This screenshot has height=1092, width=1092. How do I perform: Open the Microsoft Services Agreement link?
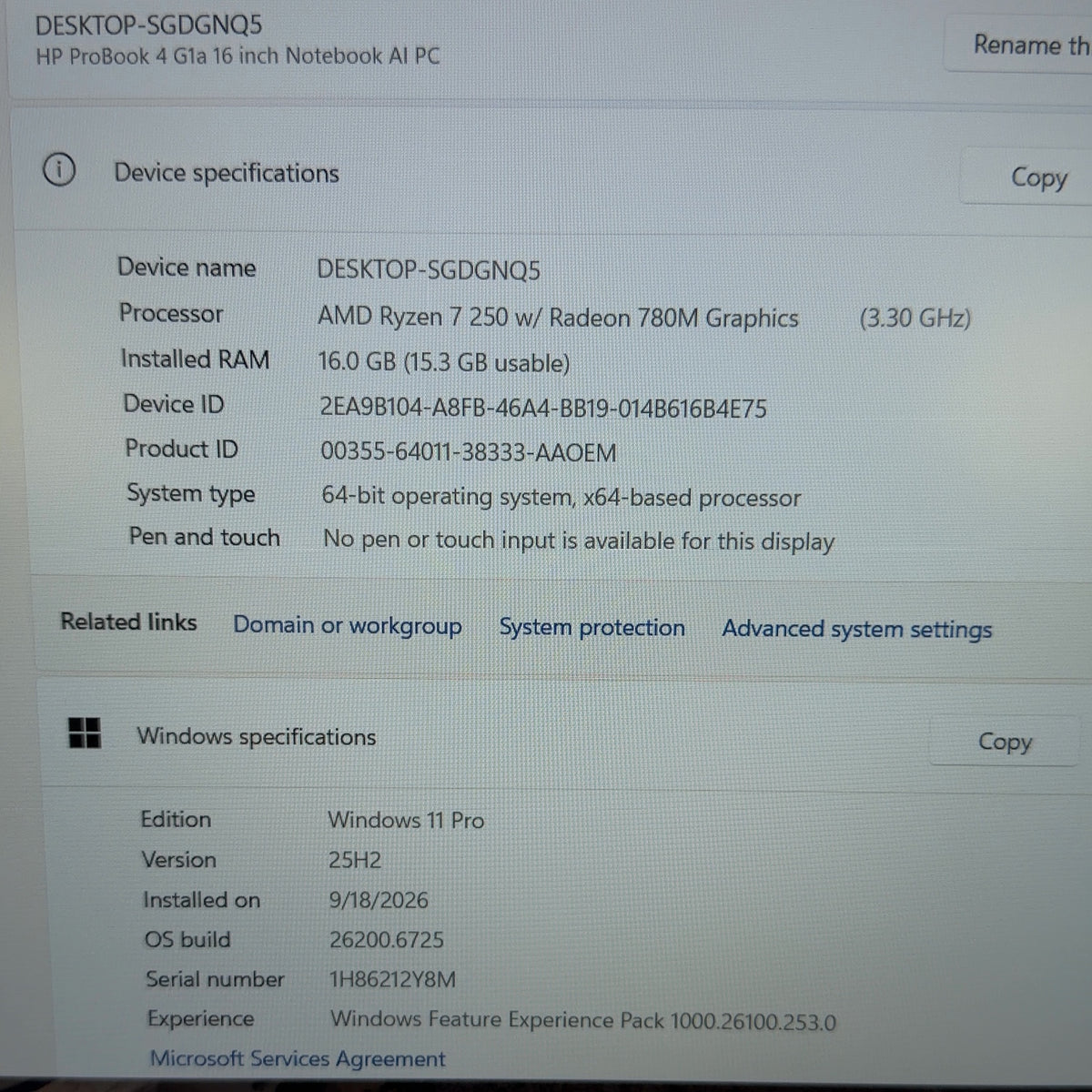point(298,1058)
